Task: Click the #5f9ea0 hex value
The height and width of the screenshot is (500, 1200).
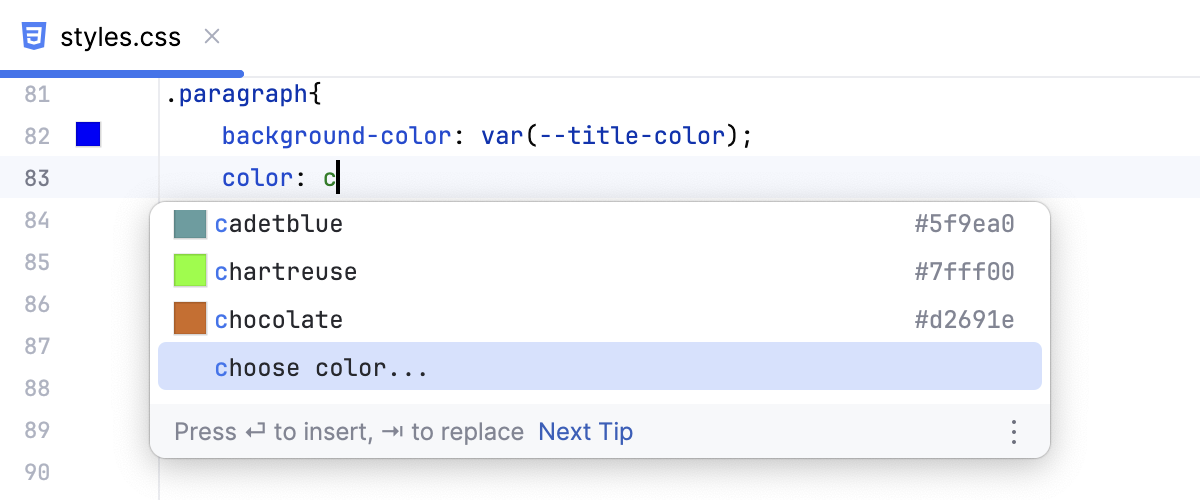Action: tap(965, 224)
